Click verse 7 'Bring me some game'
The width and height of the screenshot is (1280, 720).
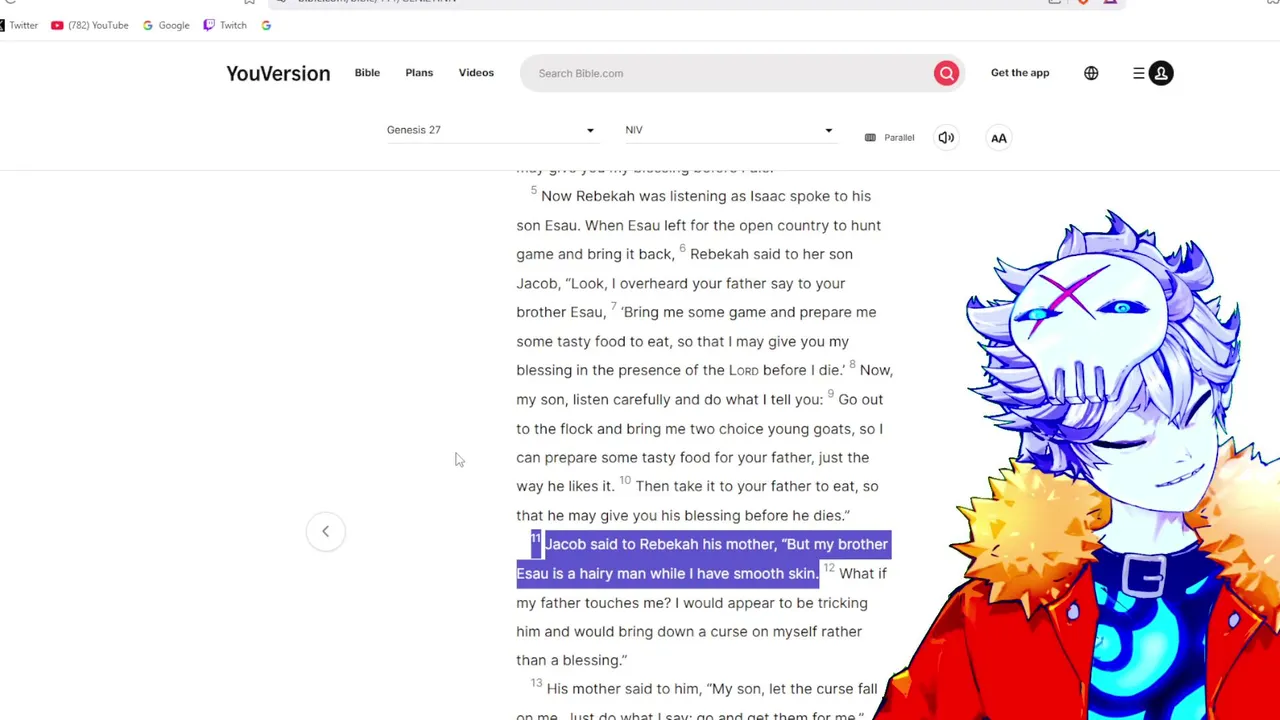[694, 312]
